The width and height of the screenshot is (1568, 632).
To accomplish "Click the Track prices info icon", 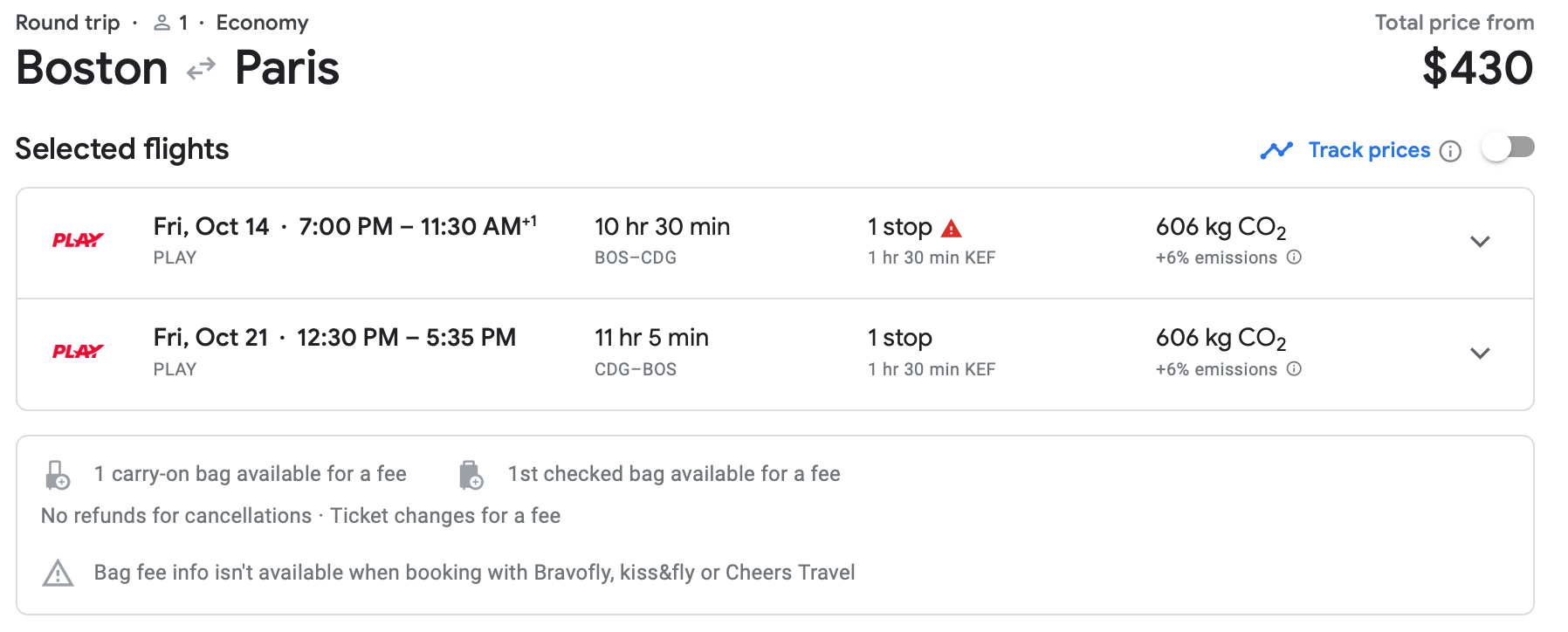I will 1450,151.
